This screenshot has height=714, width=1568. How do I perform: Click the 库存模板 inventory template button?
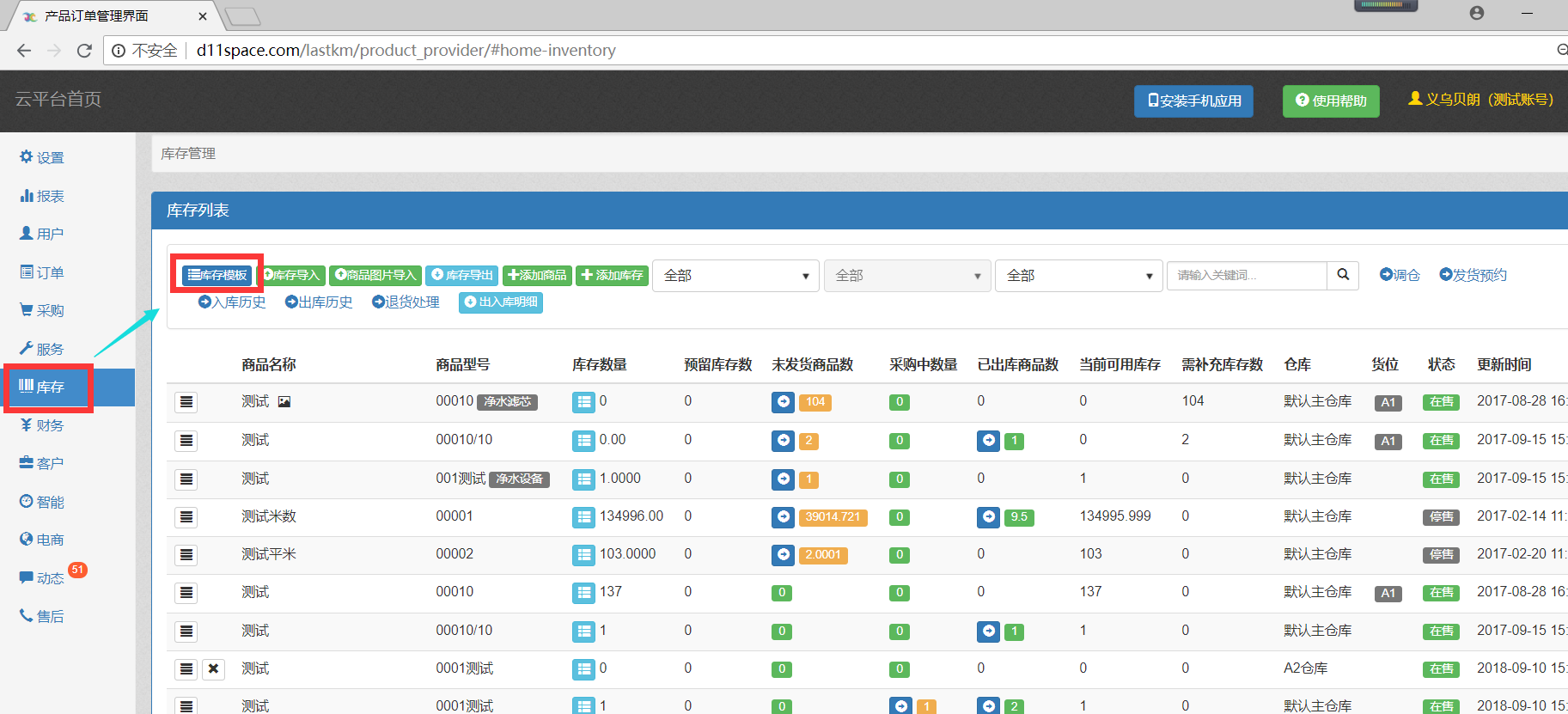[x=217, y=275]
